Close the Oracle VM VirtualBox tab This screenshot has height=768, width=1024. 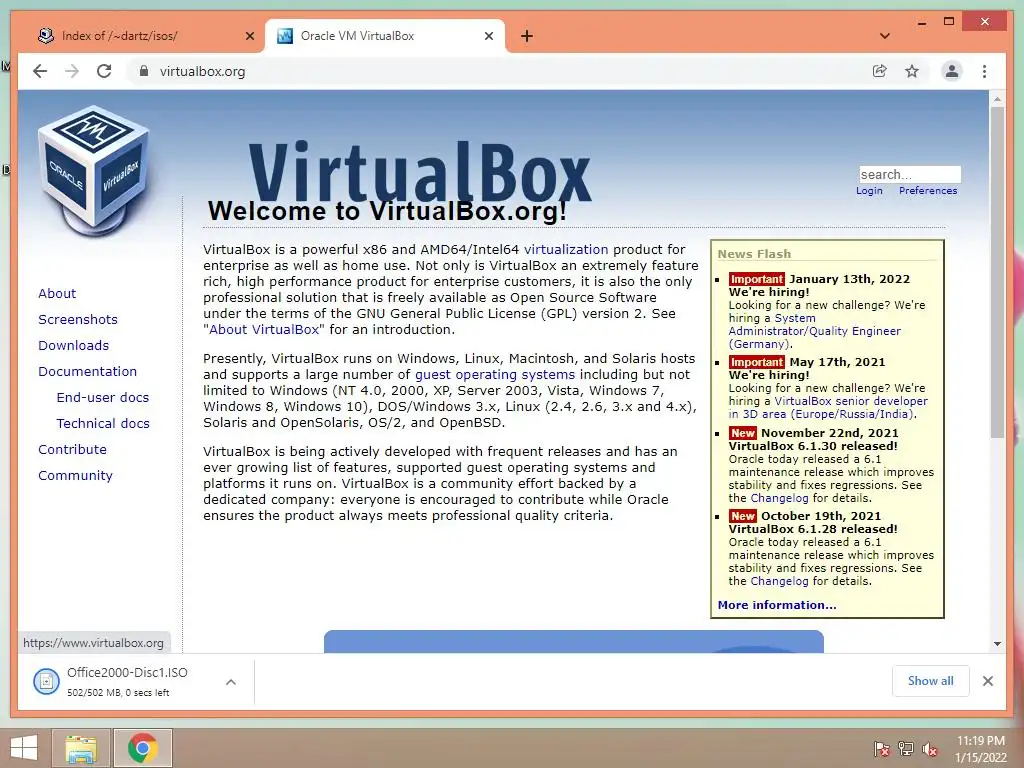[488, 36]
